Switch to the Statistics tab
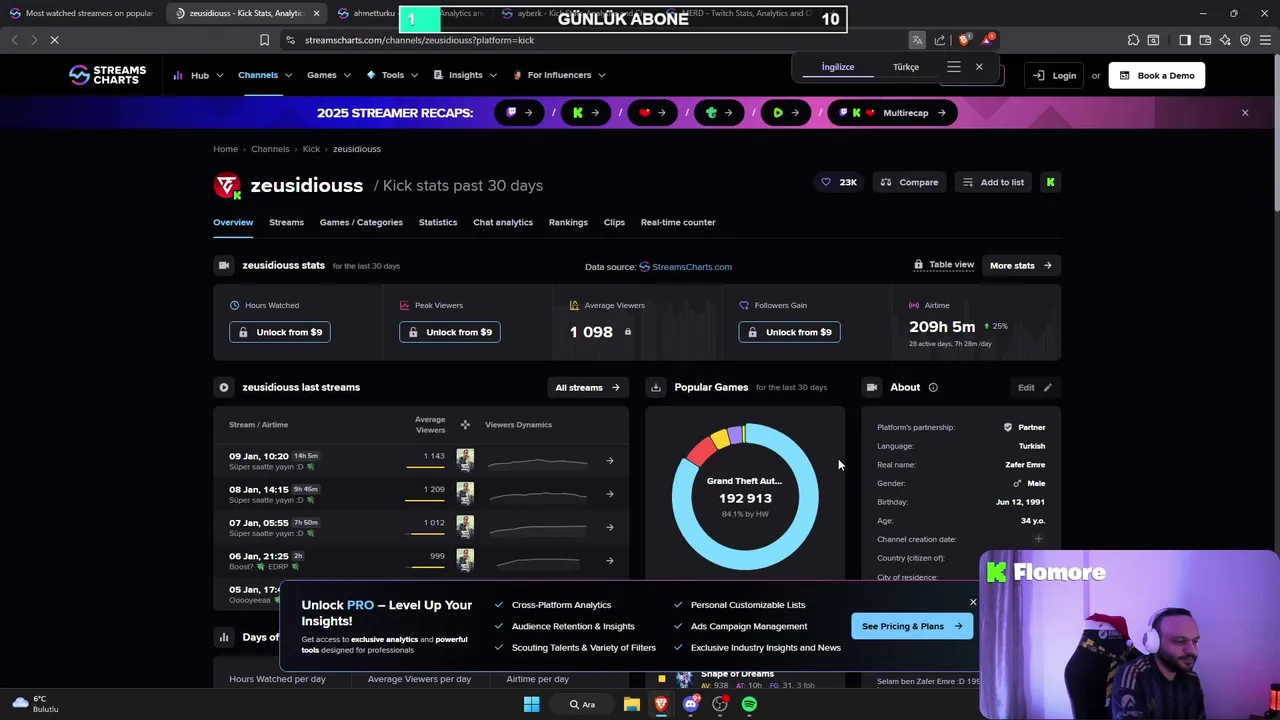The height and width of the screenshot is (720, 1280). [438, 222]
